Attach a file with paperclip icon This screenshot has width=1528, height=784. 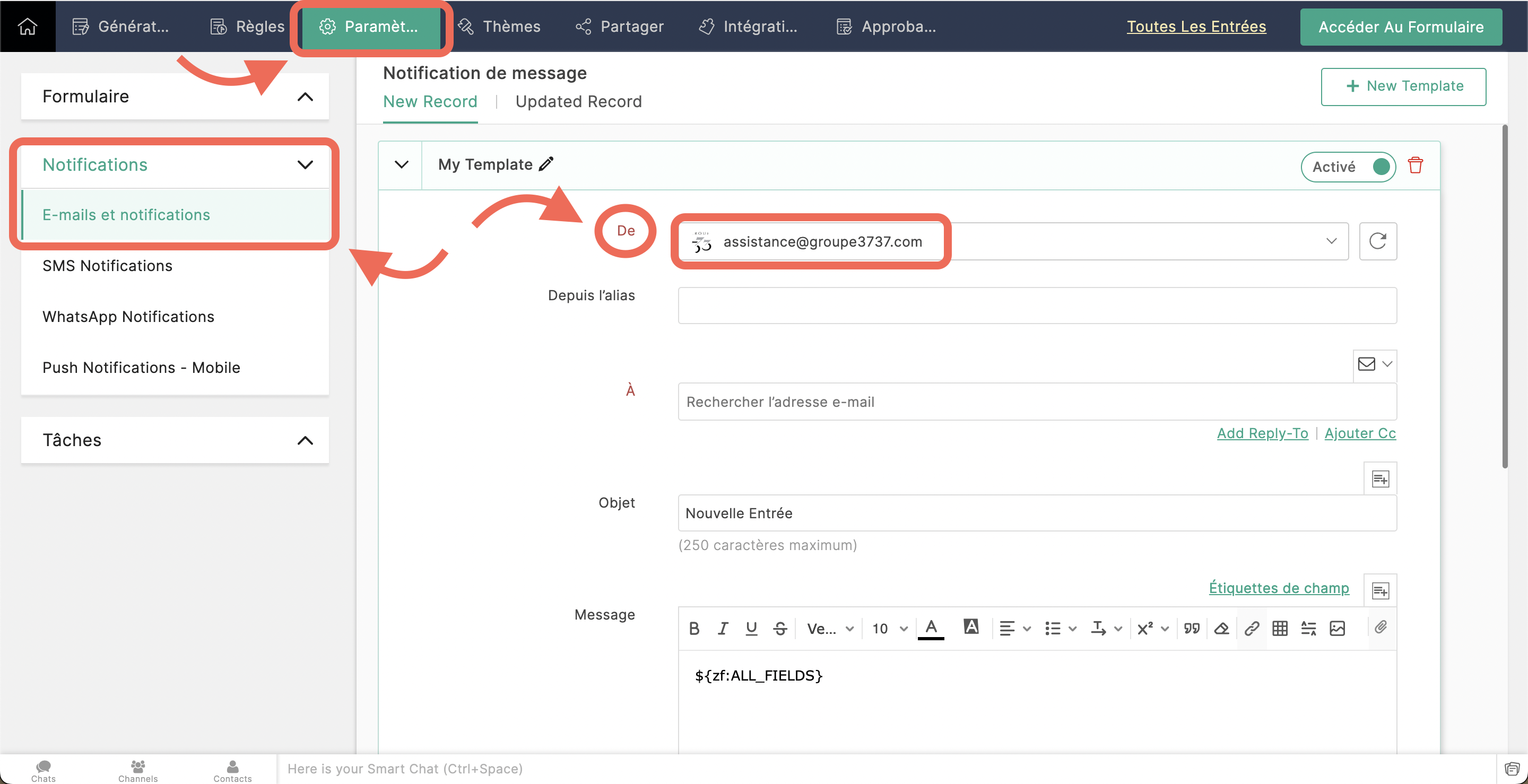click(x=1381, y=627)
